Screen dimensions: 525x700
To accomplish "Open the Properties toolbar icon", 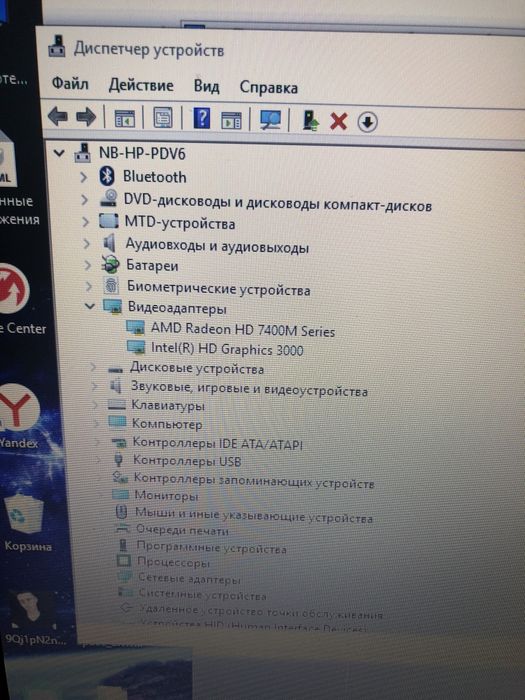I will click(x=163, y=118).
